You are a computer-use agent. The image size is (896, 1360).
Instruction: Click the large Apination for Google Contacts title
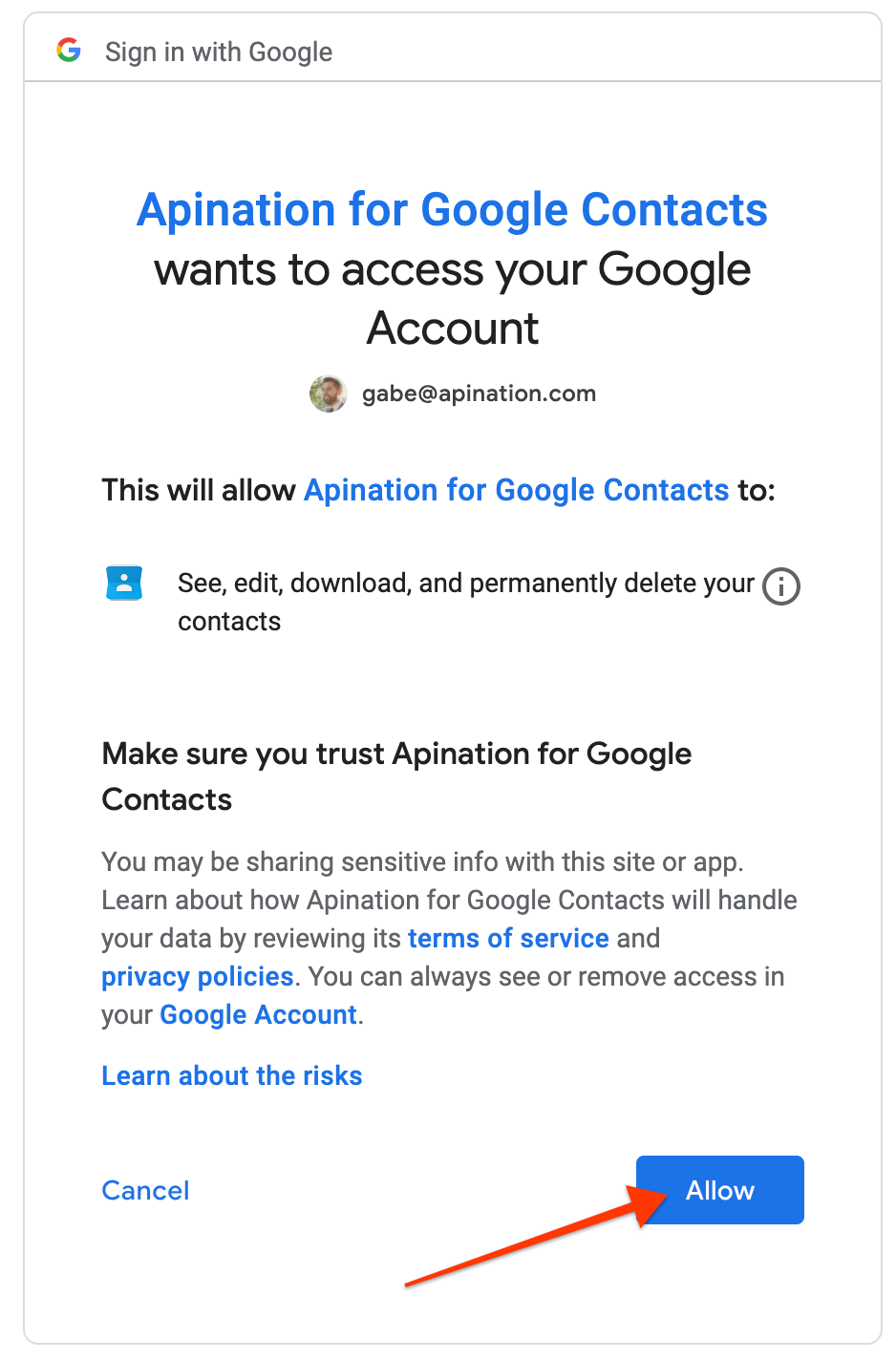452,210
